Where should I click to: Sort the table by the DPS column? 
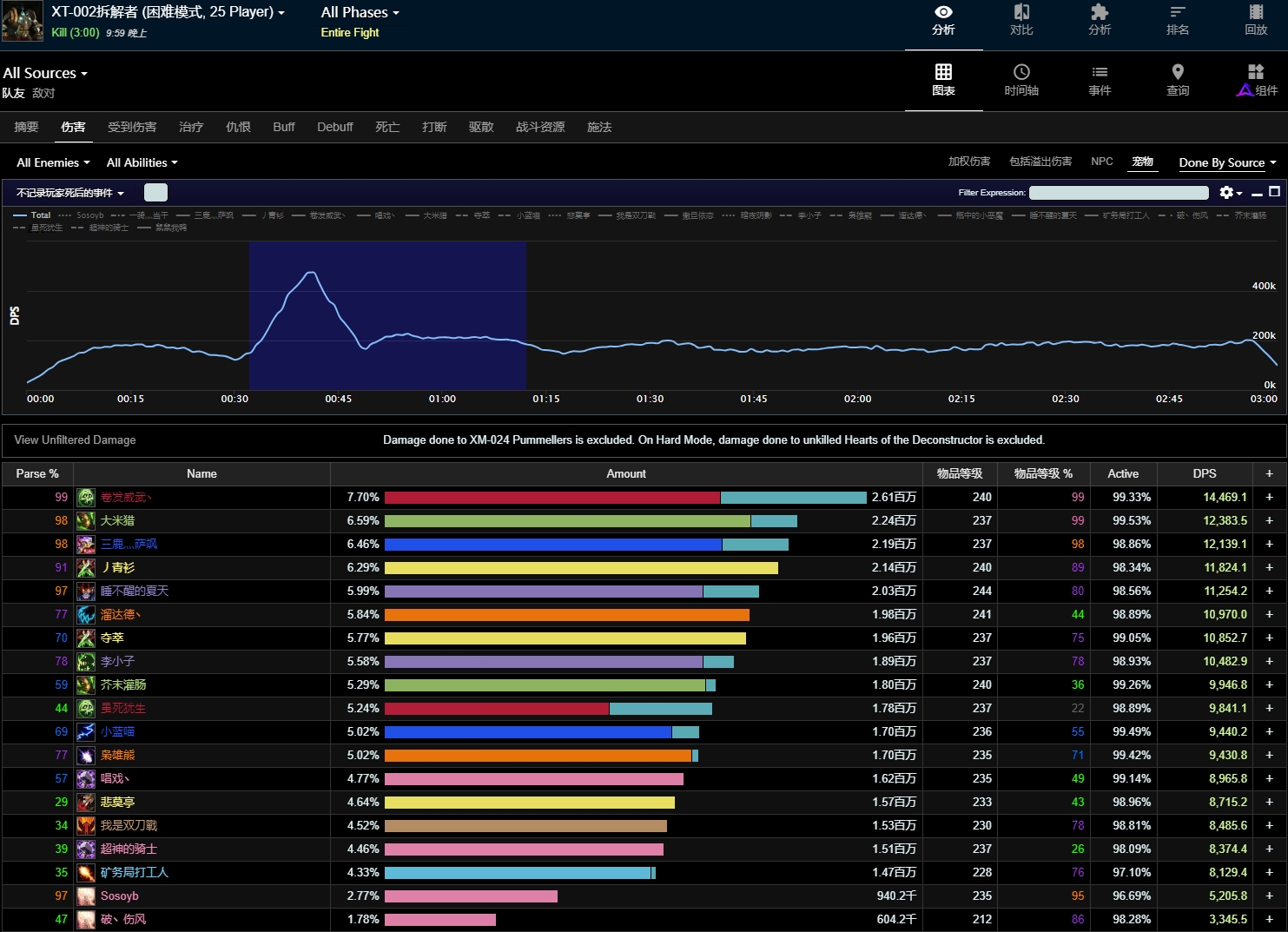coord(1205,473)
